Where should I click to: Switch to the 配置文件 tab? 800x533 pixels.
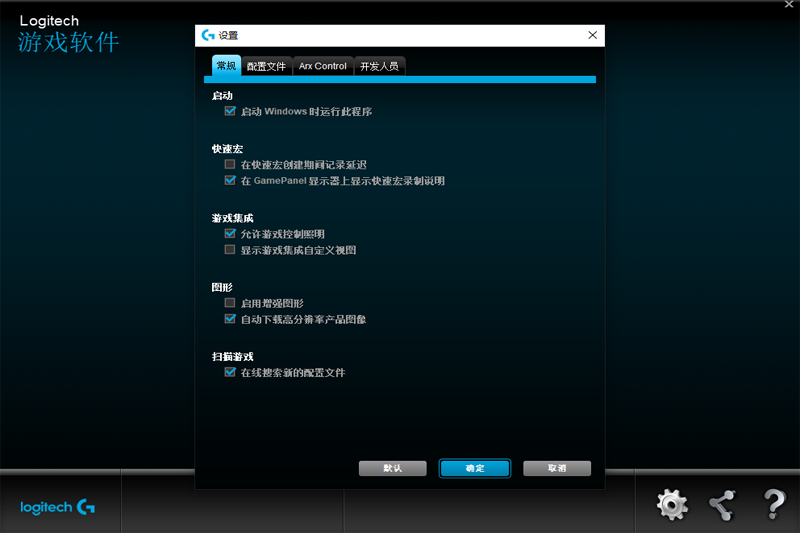266,66
